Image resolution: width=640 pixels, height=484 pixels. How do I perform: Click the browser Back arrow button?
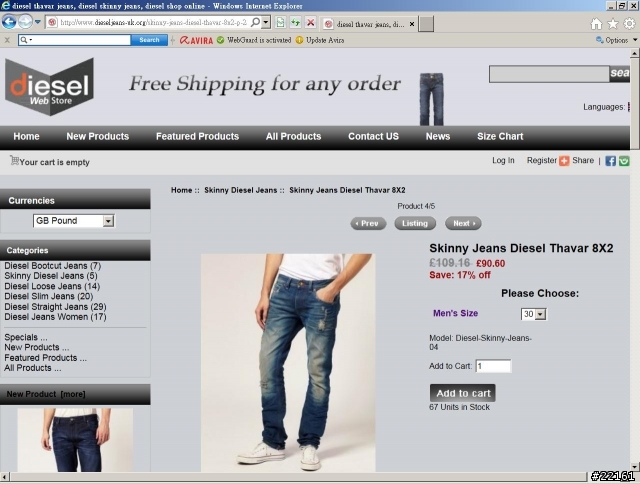coord(9,22)
